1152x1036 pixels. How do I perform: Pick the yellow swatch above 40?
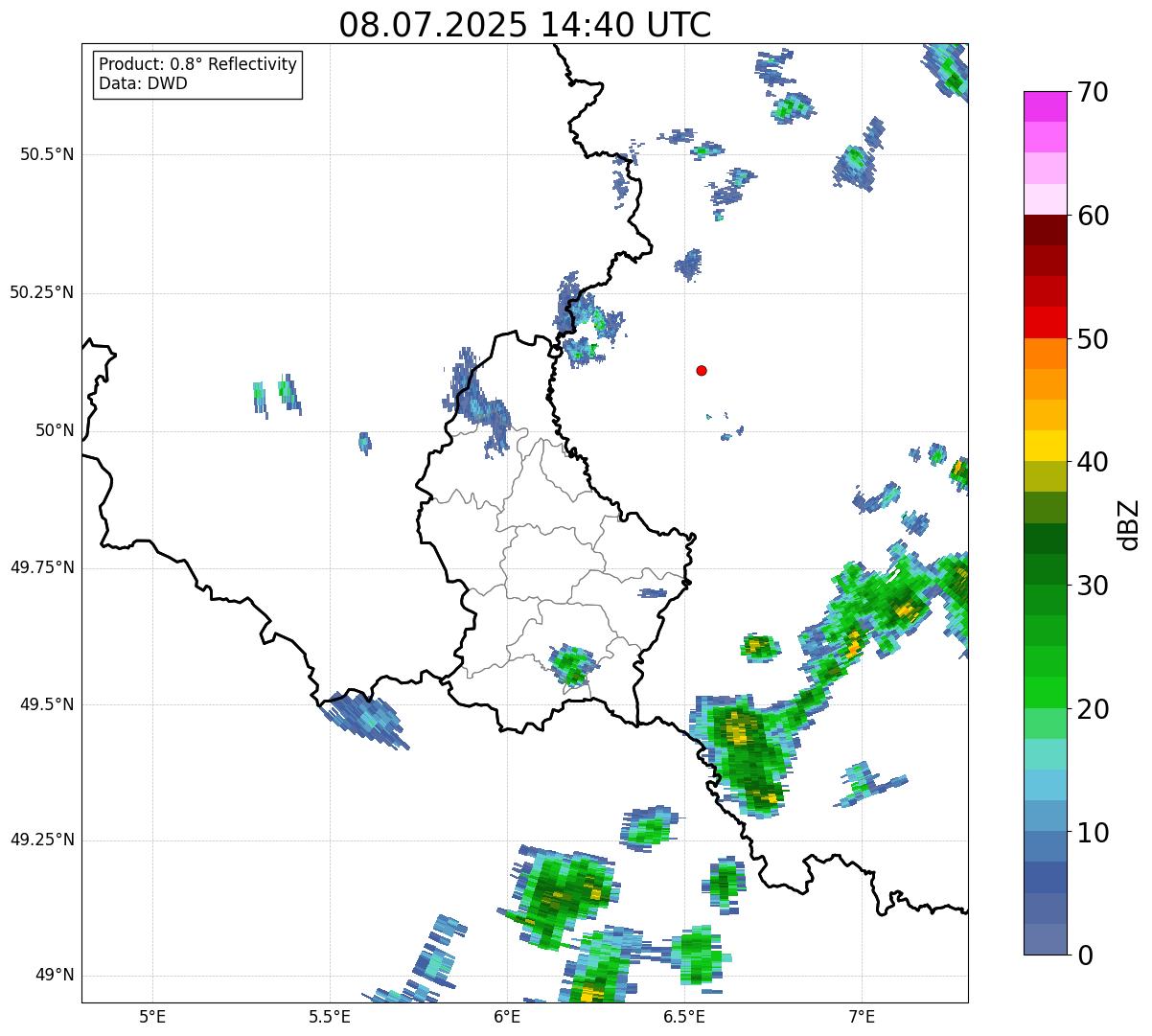[x=1046, y=446]
